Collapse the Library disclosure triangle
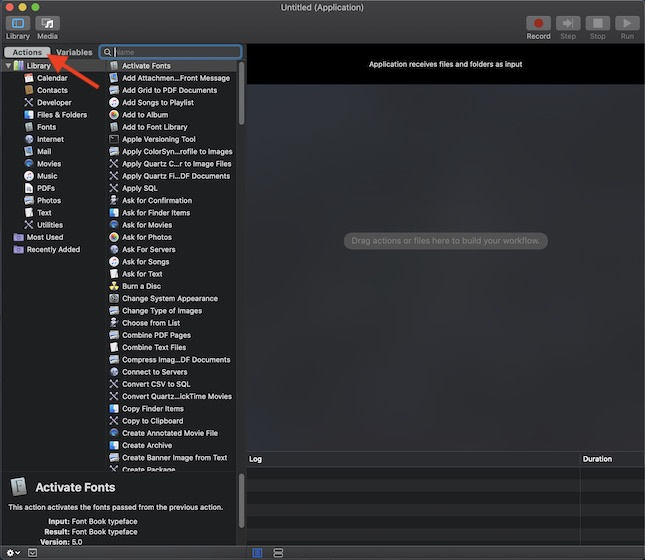This screenshot has height=560, width=645. (x=8, y=66)
